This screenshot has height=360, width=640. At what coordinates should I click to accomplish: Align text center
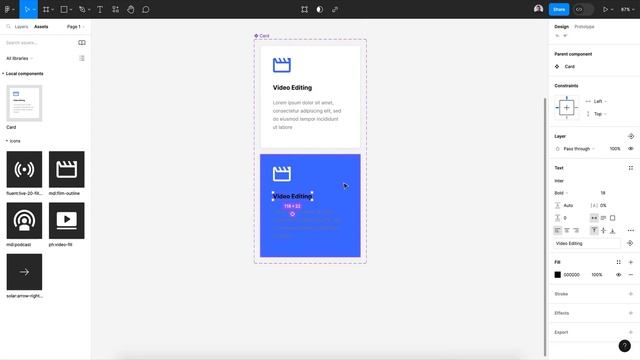click(567, 231)
